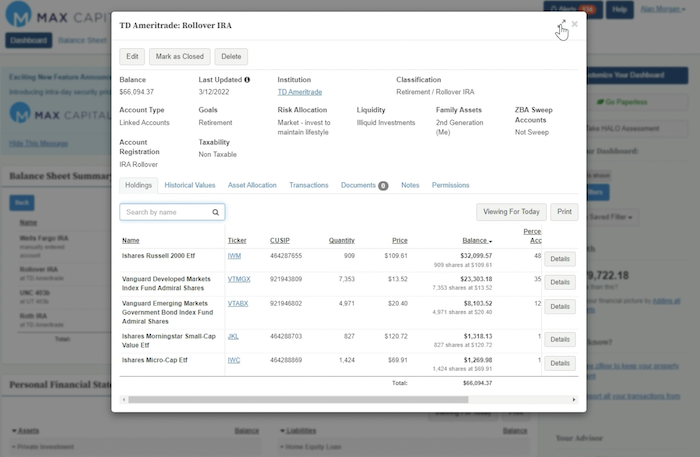Click the horizontal scrollbar left arrow
The width and height of the screenshot is (700, 457).
(x=124, y=399)
